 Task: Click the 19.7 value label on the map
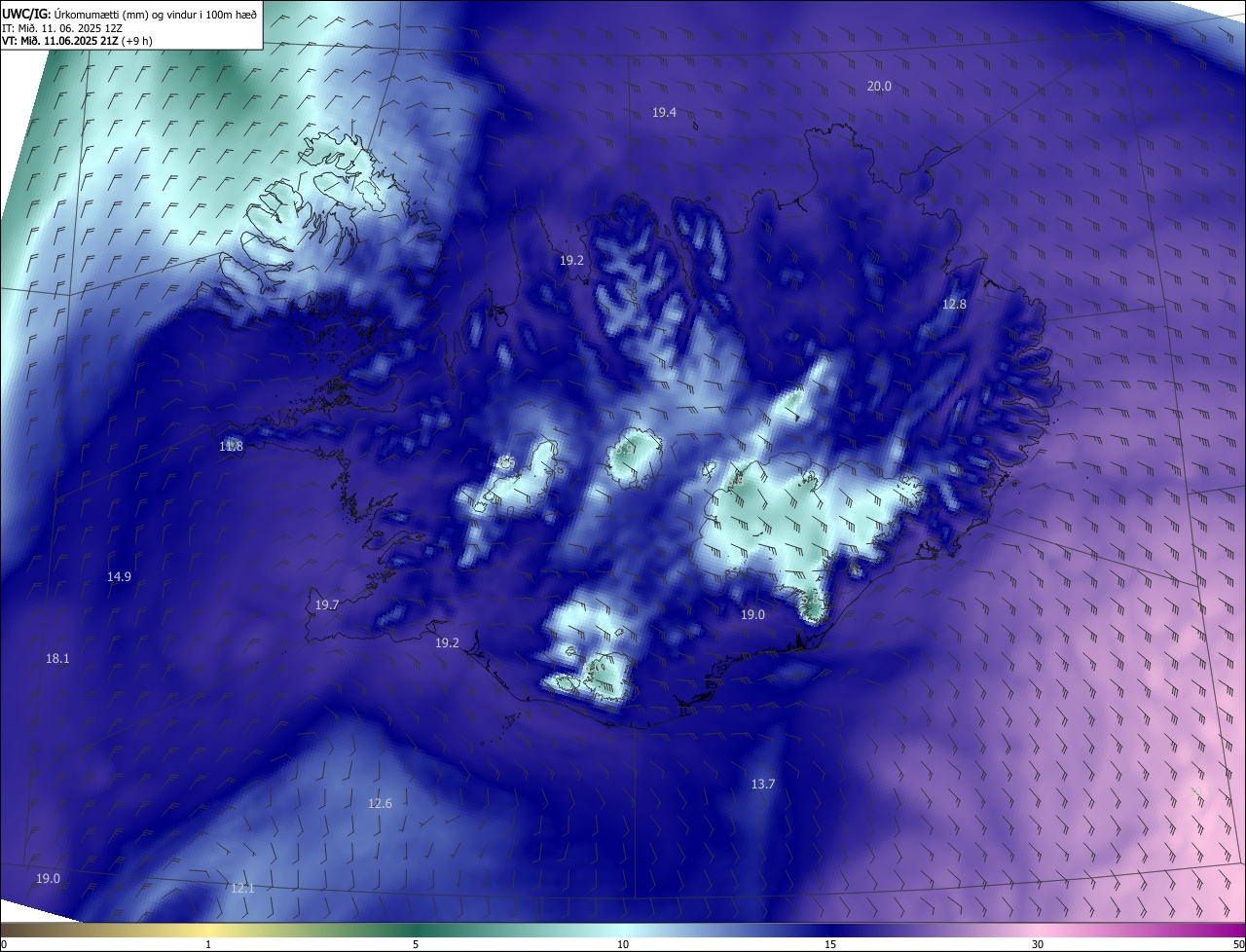pyautogui.click(x=327, y=605)
